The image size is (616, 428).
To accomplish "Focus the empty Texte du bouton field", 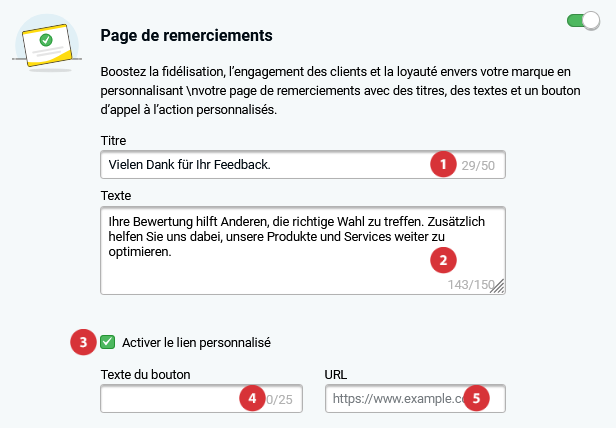I will coord(202,399).
